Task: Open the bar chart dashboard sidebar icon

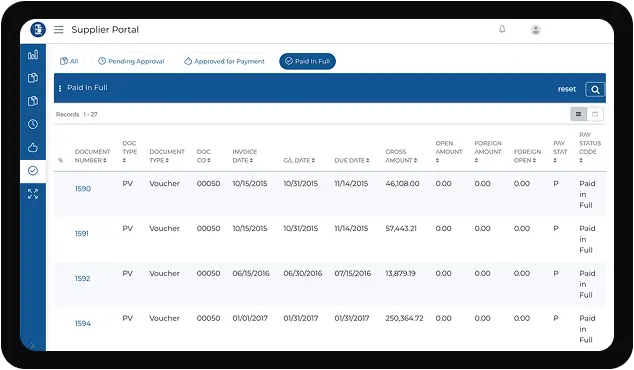Action: point(33,55)
